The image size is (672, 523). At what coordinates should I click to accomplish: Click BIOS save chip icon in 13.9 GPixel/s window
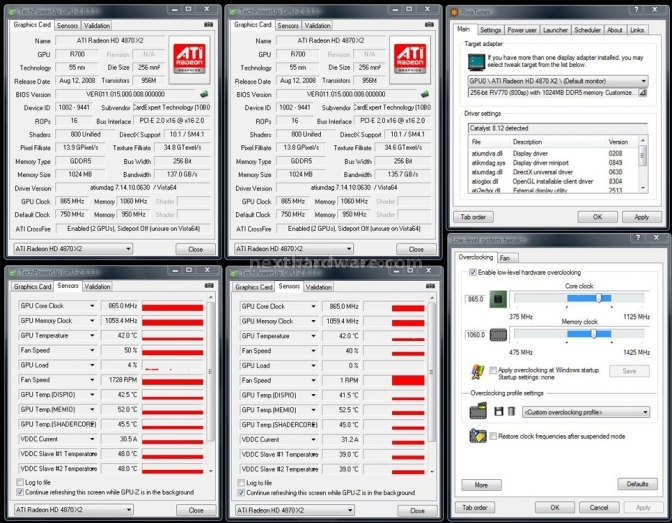tap(204, 94)
